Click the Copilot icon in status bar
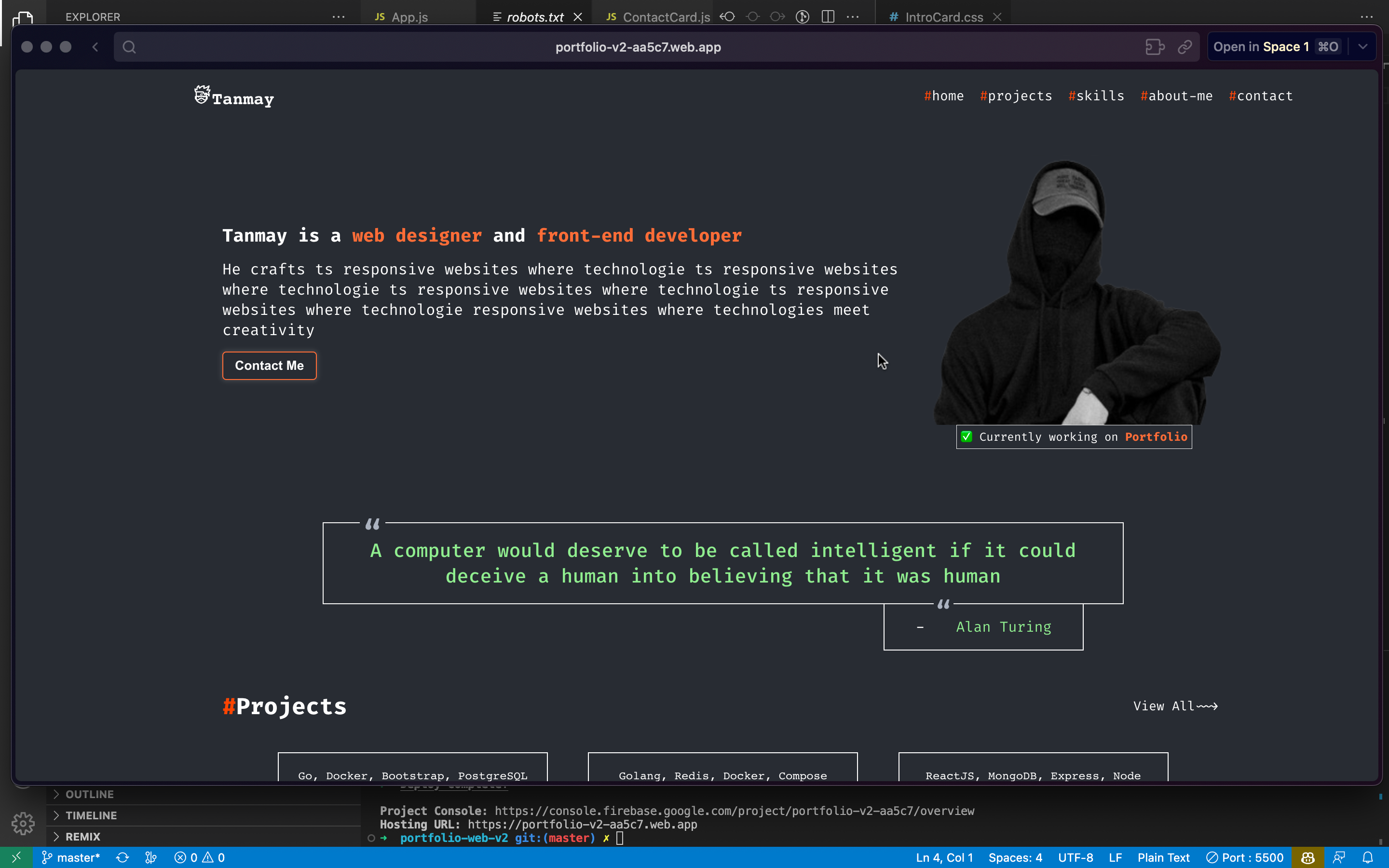This screenshot has height=868, width=1389. click(x=1308, y=858)
